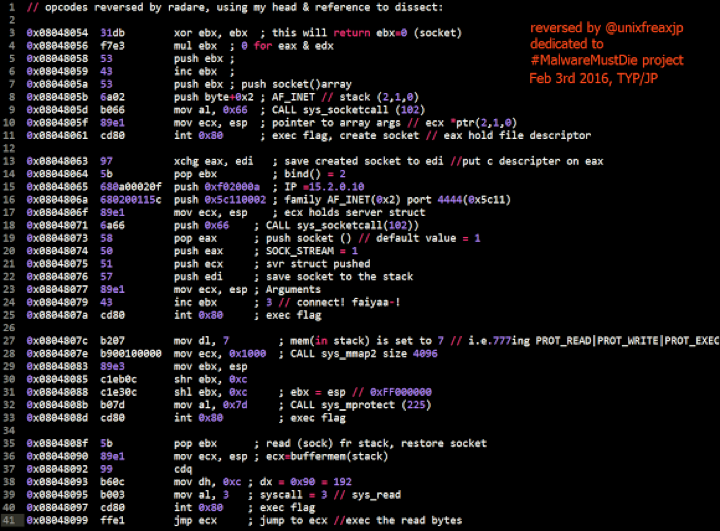This screenshot has width=720, height=531.
Task: Click line number 41 in the gutter
Action: point(9,520)
